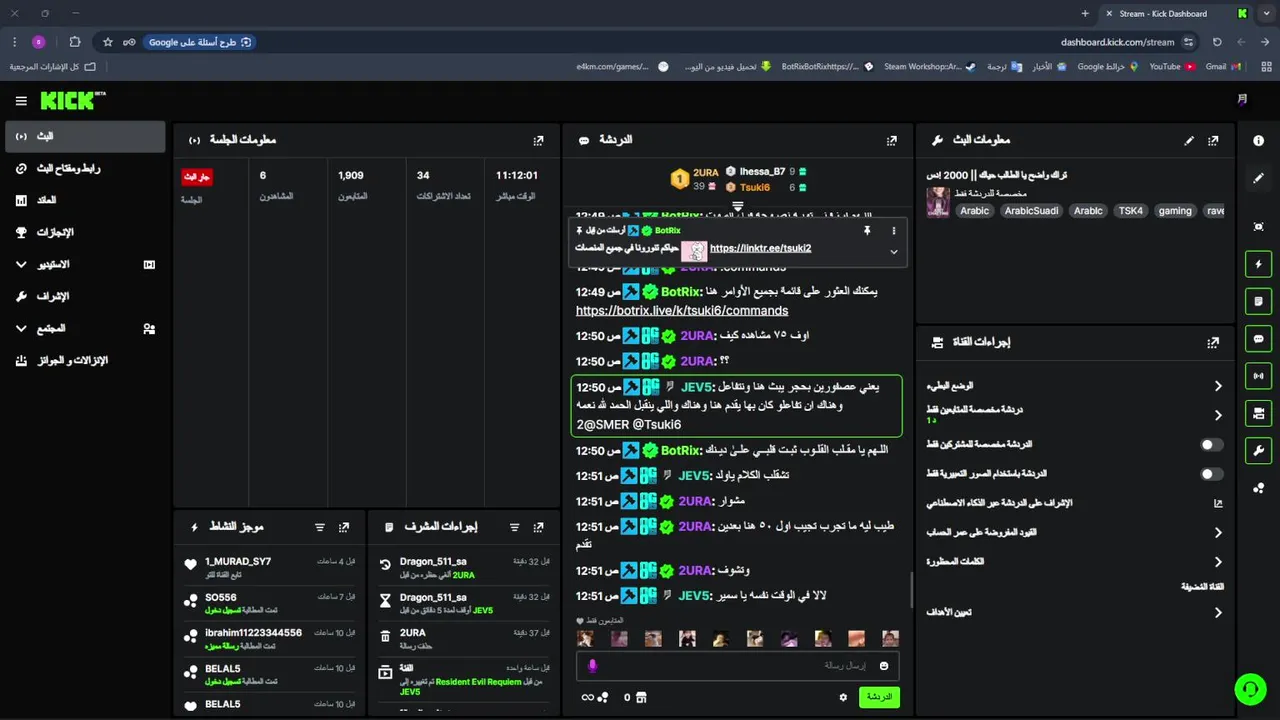This screenshot has height=720, width=1280.
Task: Open الإشراف moderation sidebar item
Action: pyautogui.click(x=85, y=296)
